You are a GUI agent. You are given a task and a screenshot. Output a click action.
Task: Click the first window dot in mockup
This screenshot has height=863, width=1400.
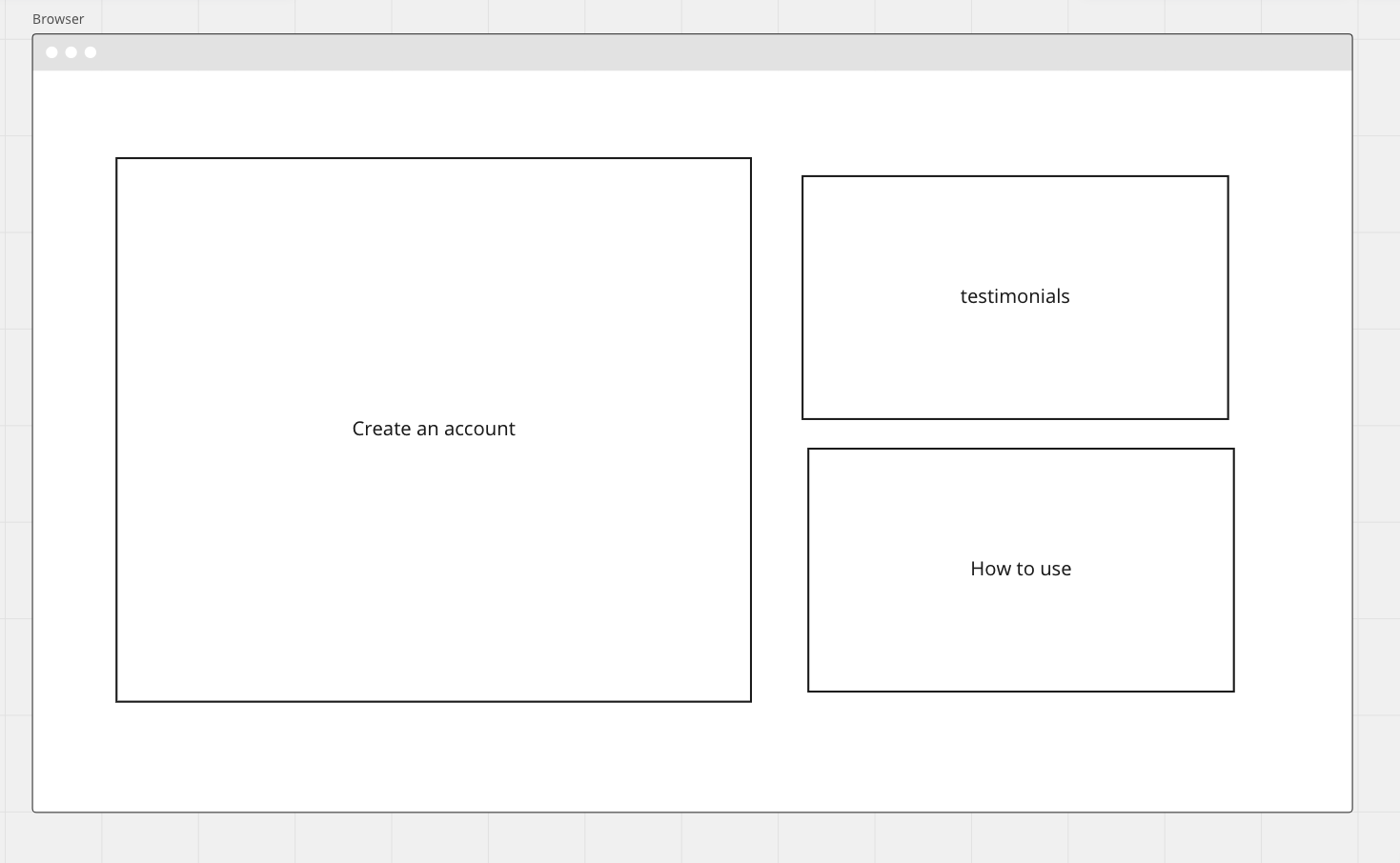click(x=52, y=52)
